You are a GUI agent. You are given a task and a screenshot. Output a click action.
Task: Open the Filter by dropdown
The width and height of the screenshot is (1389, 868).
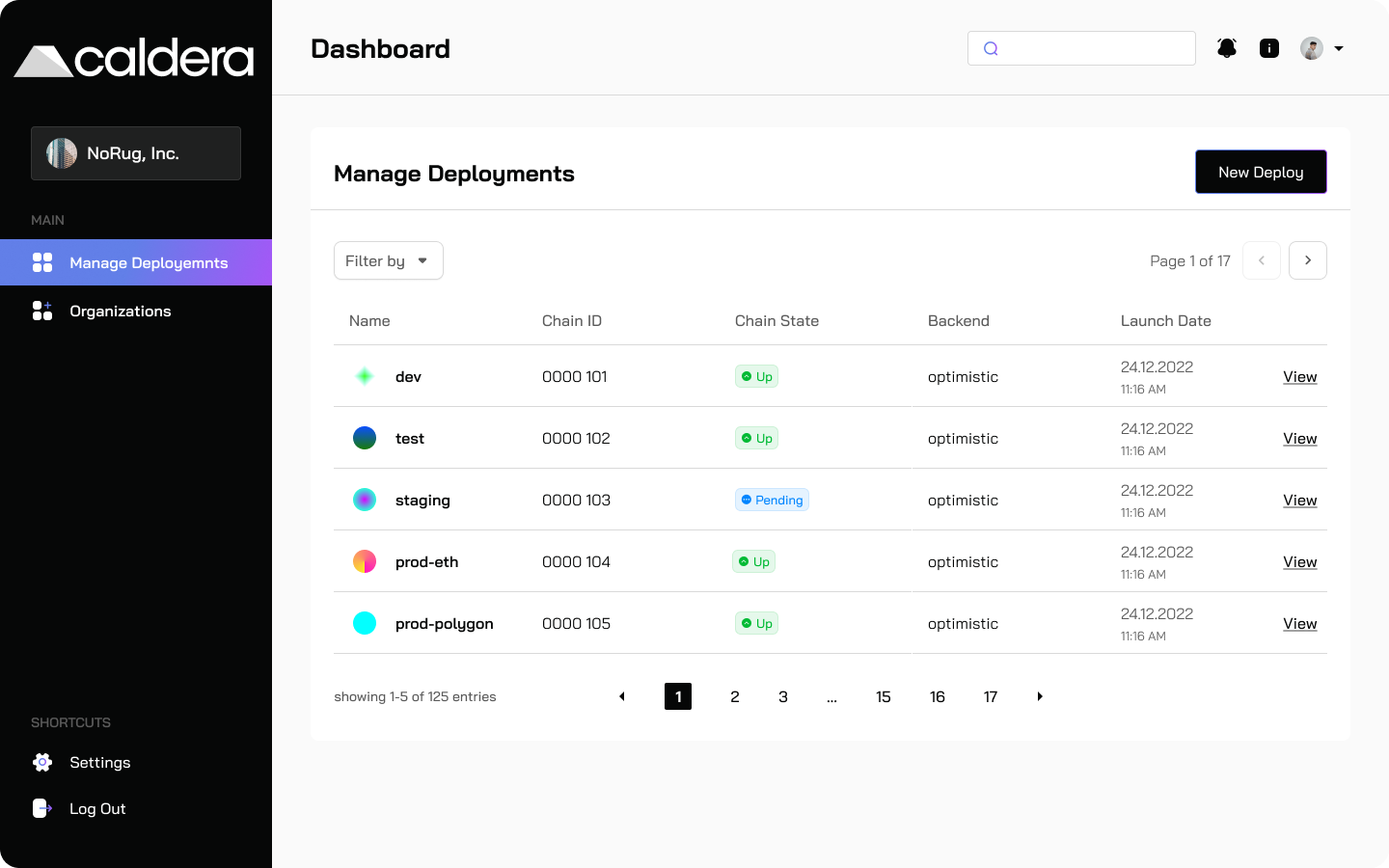(388, 260)
